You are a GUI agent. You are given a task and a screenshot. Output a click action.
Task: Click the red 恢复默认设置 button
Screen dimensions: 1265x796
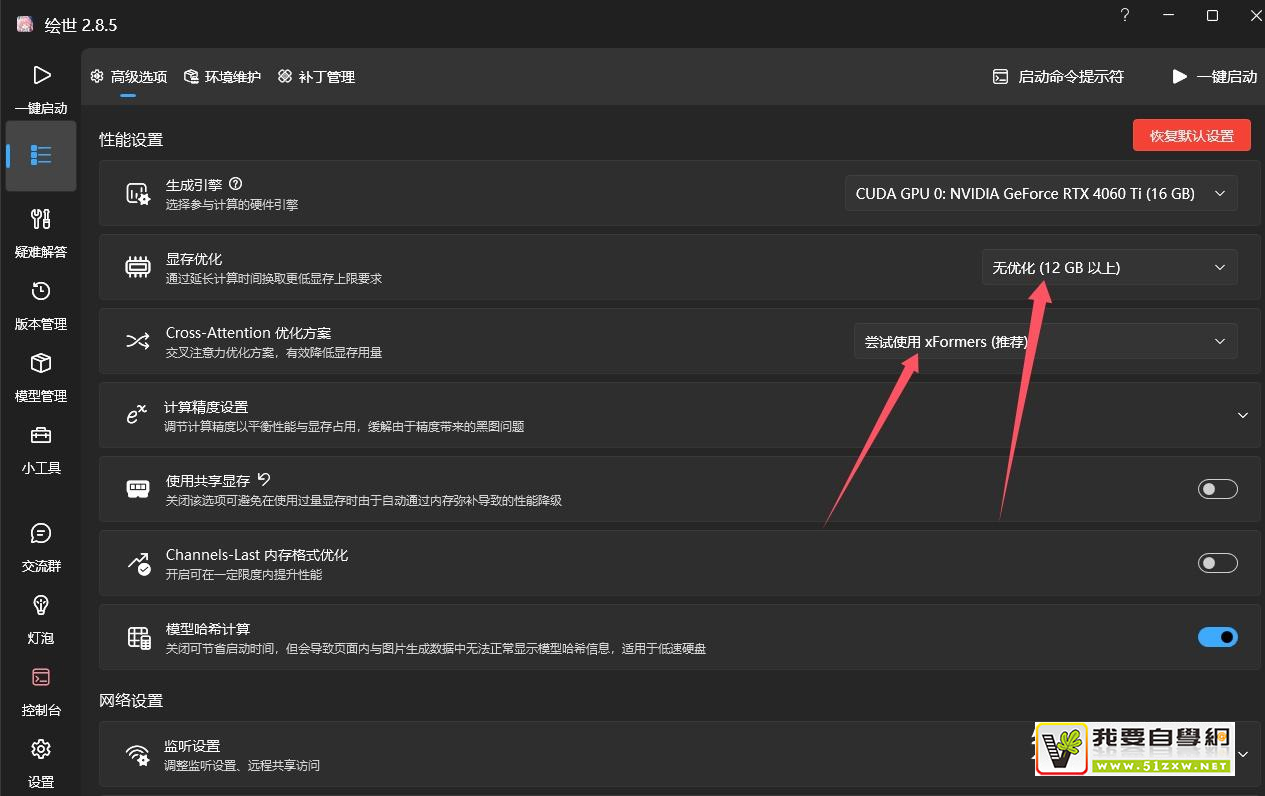pos(1191,136)
